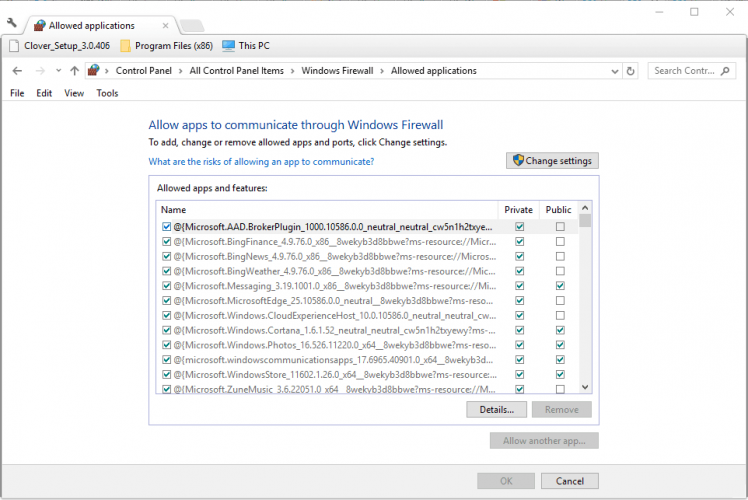Toggle Public checkbox for Cortana

(x=560, y=330)
